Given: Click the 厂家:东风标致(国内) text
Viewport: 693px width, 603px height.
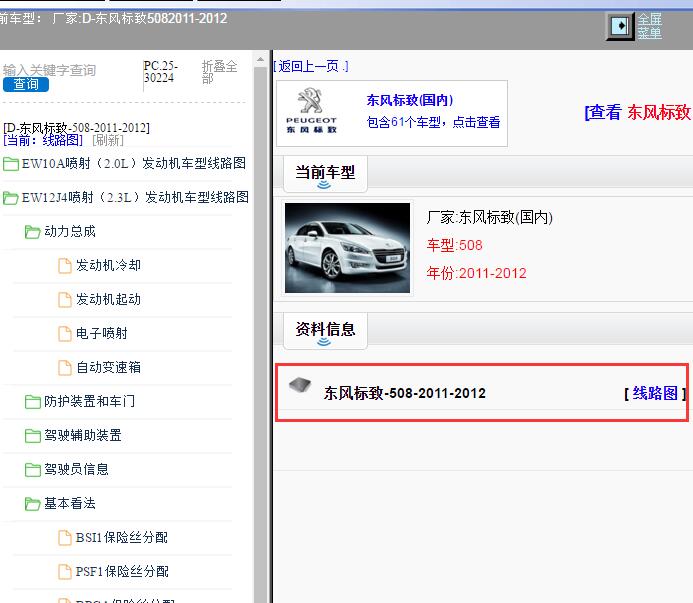Looking at the screenshot, I should (x=490, y=218).
